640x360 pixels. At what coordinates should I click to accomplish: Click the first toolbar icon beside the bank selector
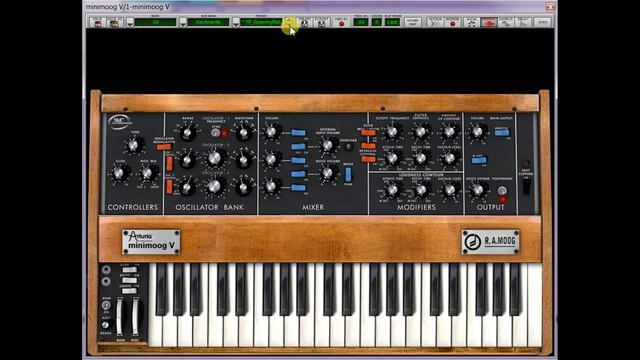click(x=98, y=23)
